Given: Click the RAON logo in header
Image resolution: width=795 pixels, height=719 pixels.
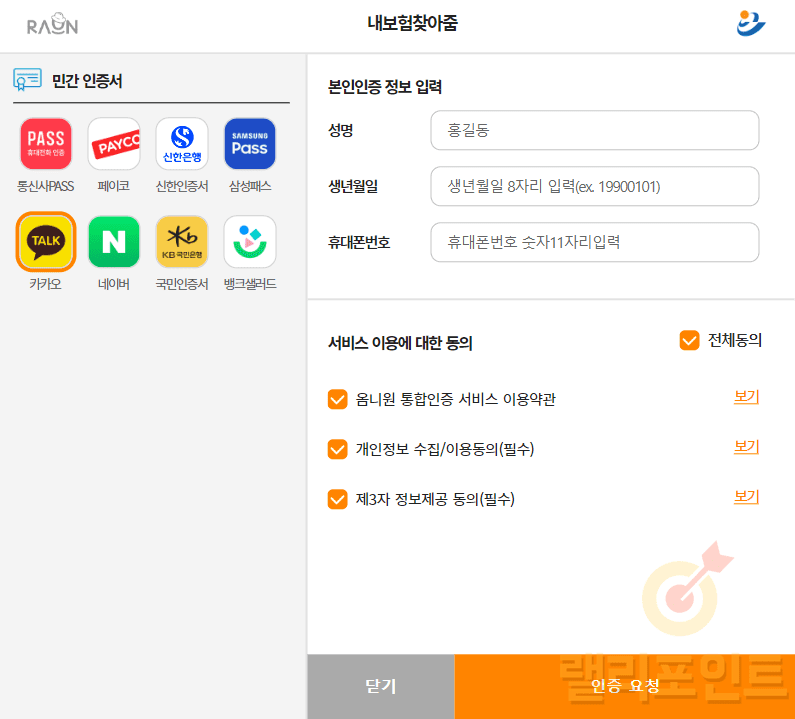Looking at the screenshot, I should click(52, 24).
